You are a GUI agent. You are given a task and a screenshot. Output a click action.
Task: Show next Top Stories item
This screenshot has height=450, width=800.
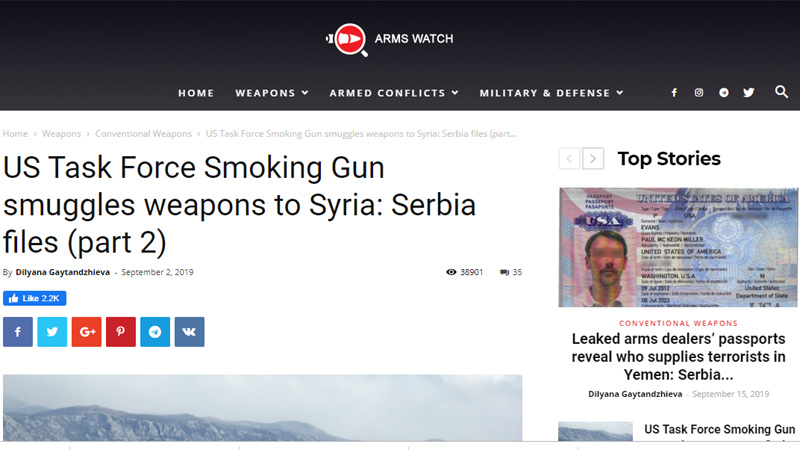[x=593, y=159]
